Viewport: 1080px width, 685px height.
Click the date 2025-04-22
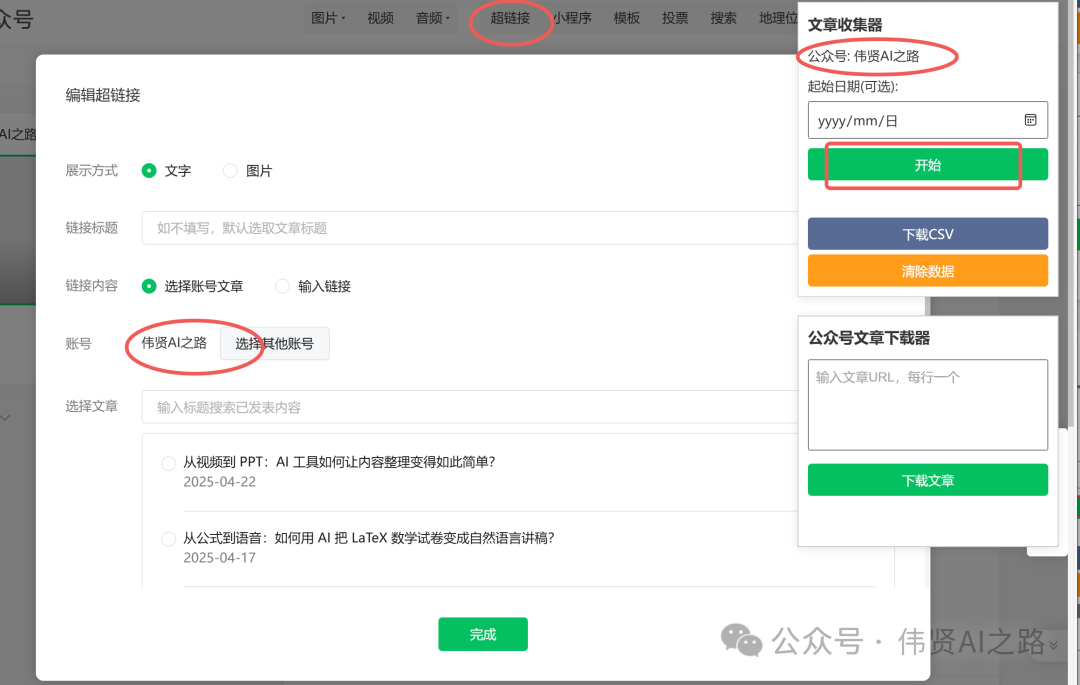220,482
